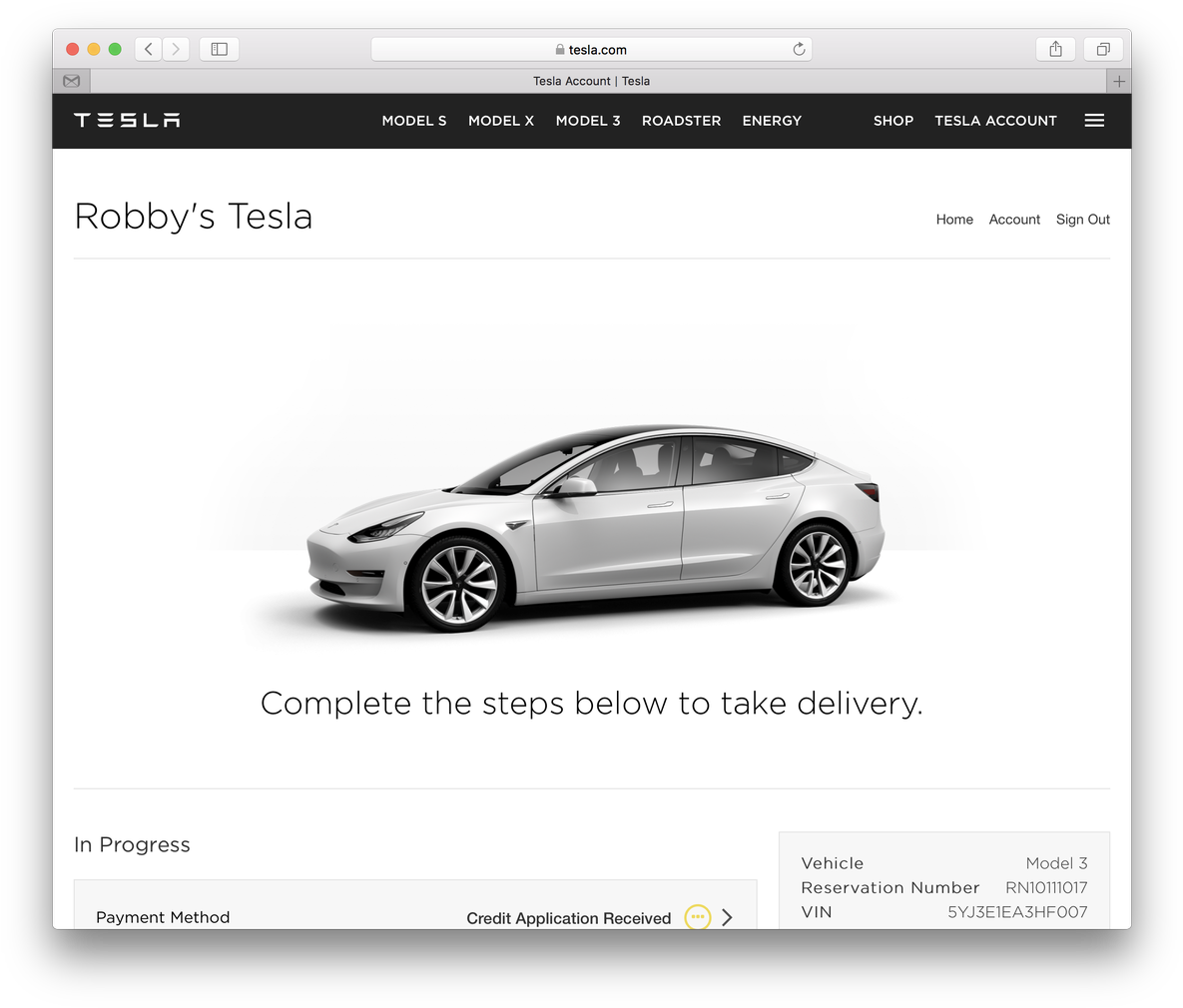Click the In Progress heading
This screenshot has height=1008, width=1183.
tap(132, 844)
